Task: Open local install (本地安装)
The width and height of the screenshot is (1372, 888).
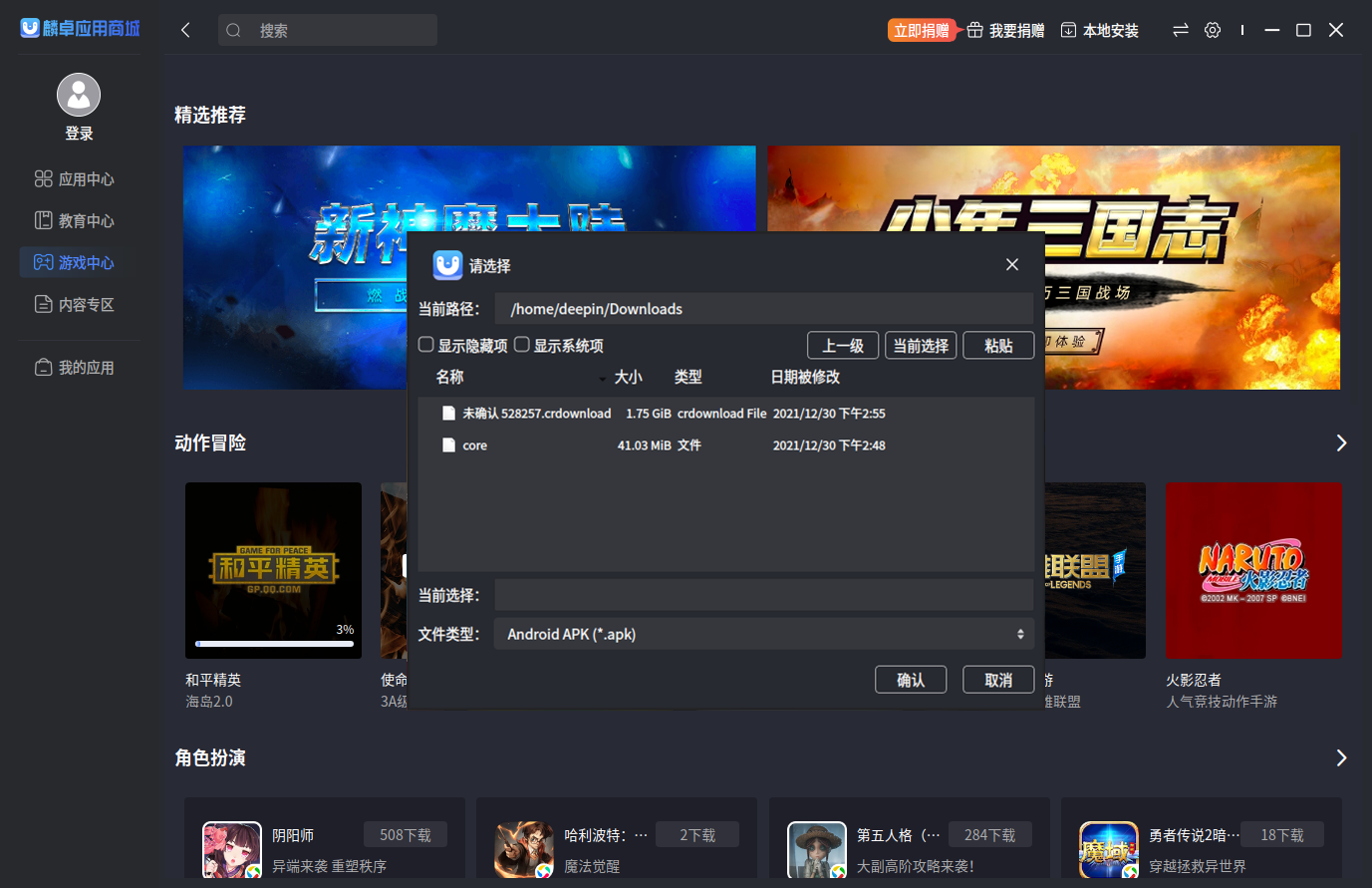Action: click(1099, 31)
